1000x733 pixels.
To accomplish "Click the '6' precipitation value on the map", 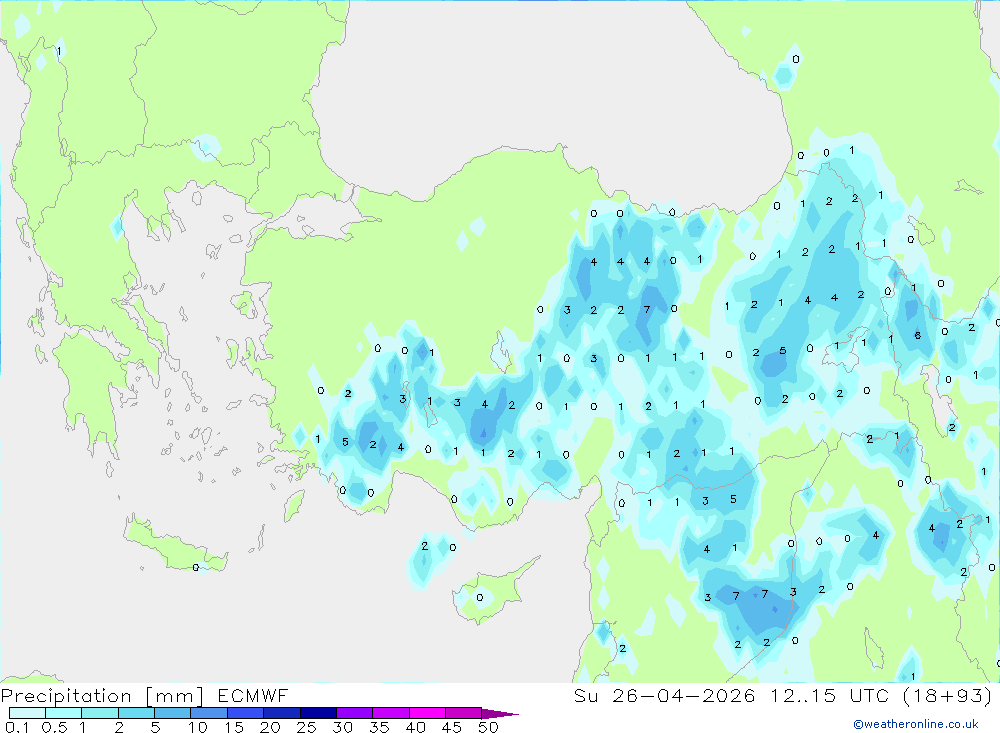I will [x=918, y=335].
